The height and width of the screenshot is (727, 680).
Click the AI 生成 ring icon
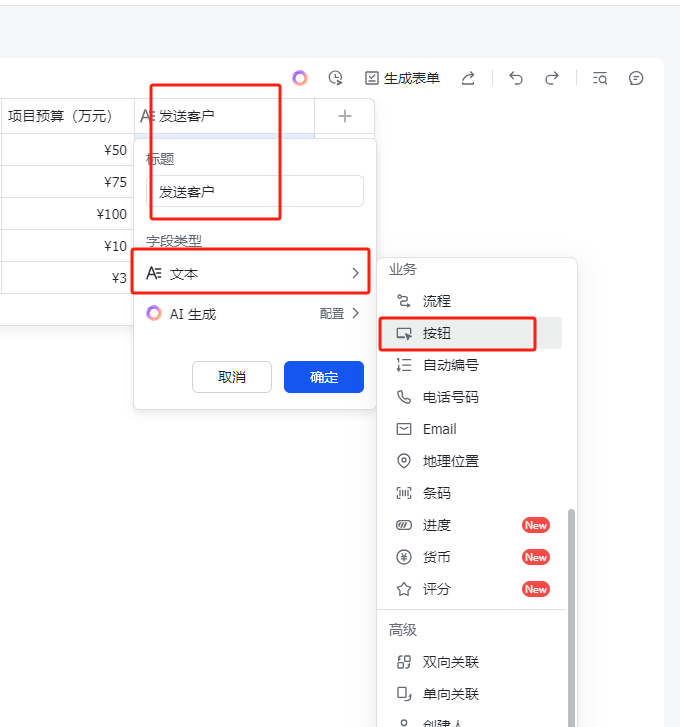(154, 313)
